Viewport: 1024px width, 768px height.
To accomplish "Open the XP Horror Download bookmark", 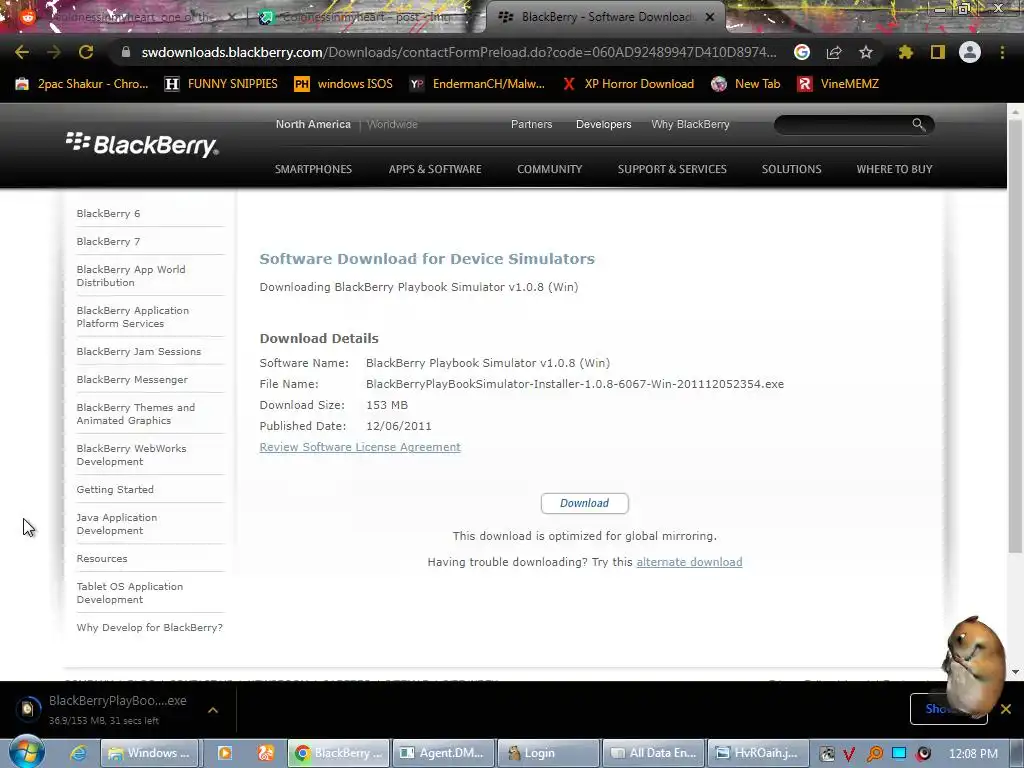I will [628, 84].
